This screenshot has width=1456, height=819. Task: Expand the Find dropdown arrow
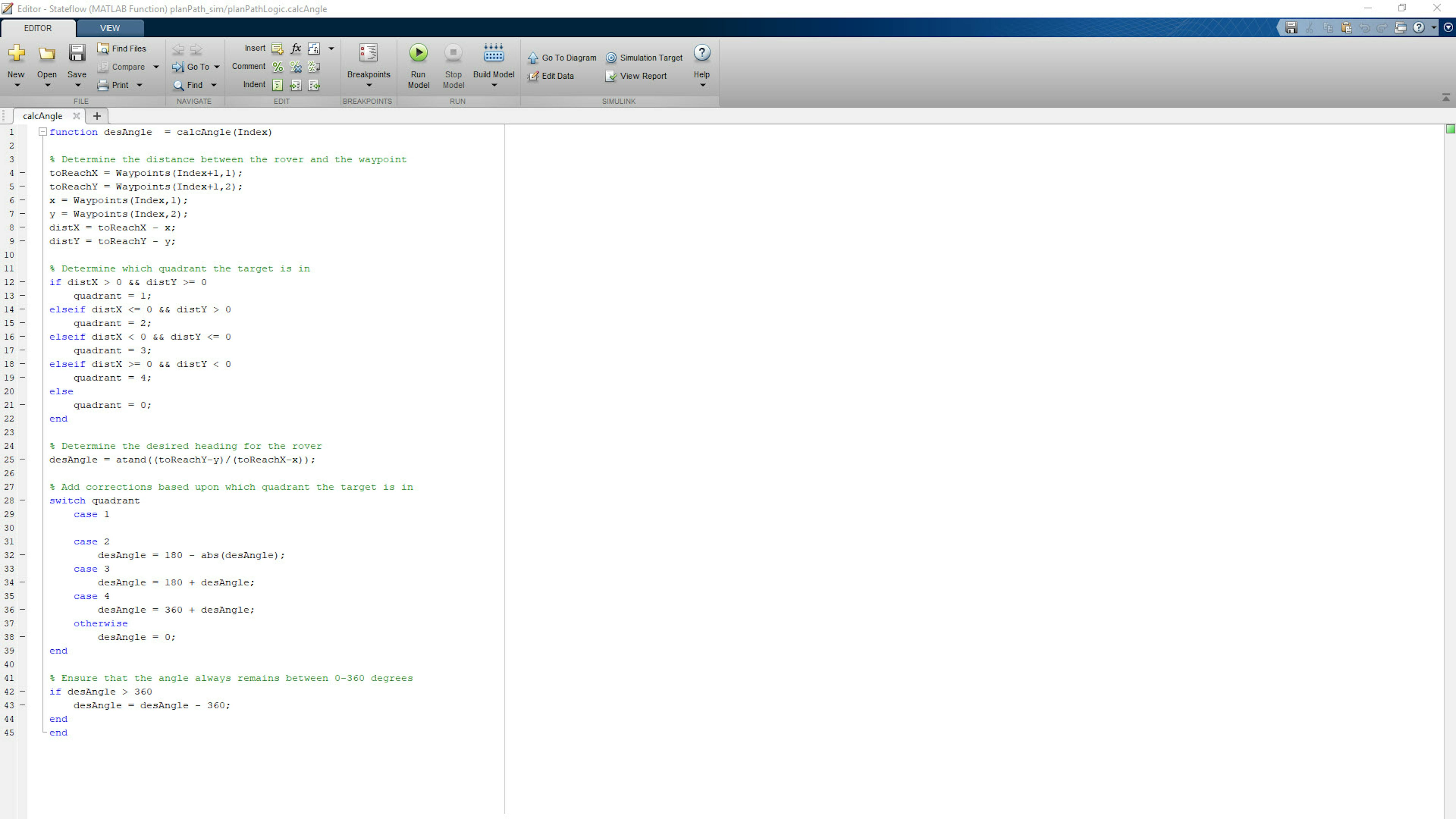(214, 85)
